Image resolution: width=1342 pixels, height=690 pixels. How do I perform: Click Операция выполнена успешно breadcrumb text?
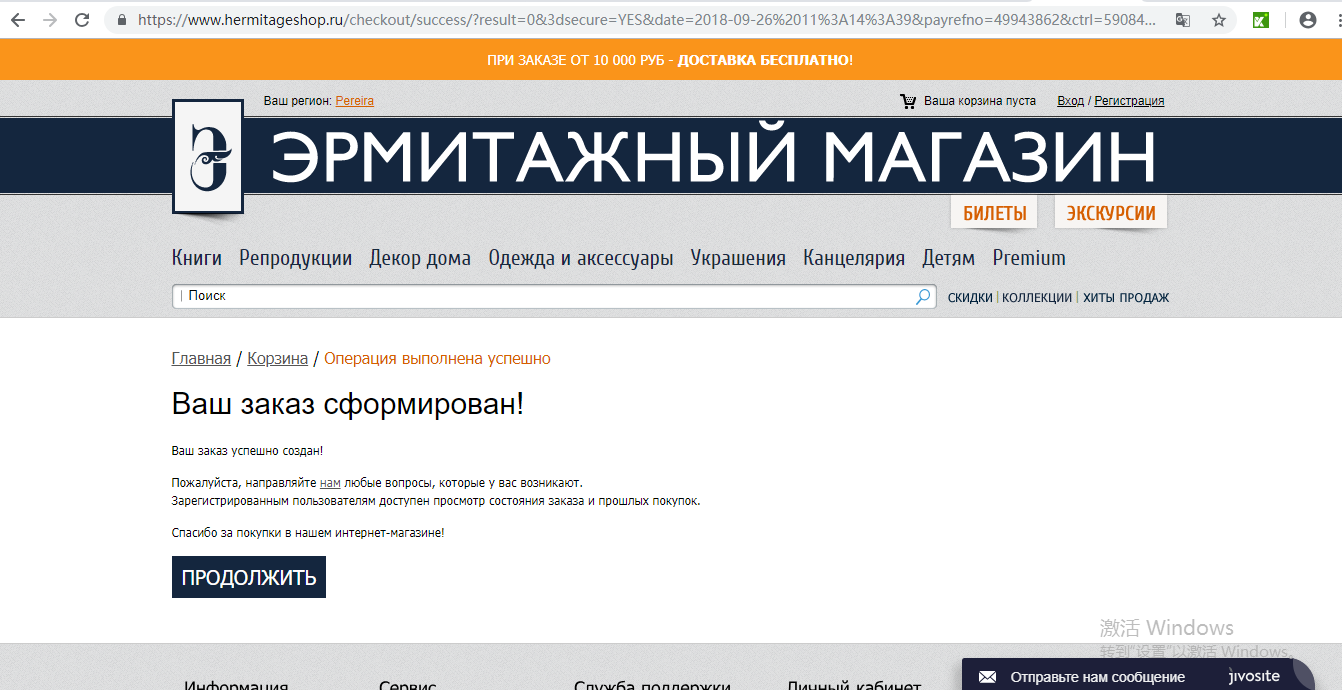click(437, 358)
